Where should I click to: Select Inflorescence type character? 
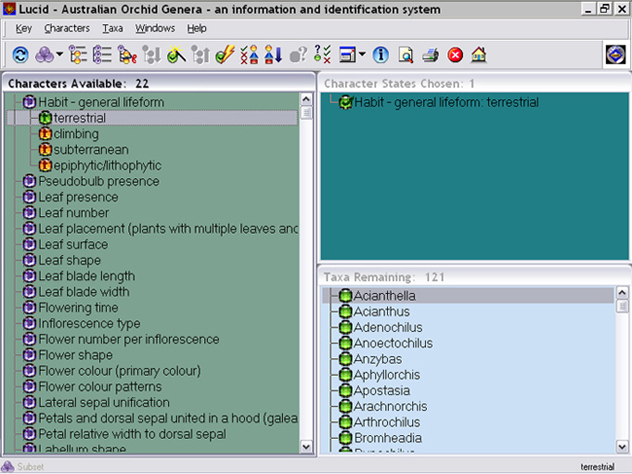click(x=89, y=323)
